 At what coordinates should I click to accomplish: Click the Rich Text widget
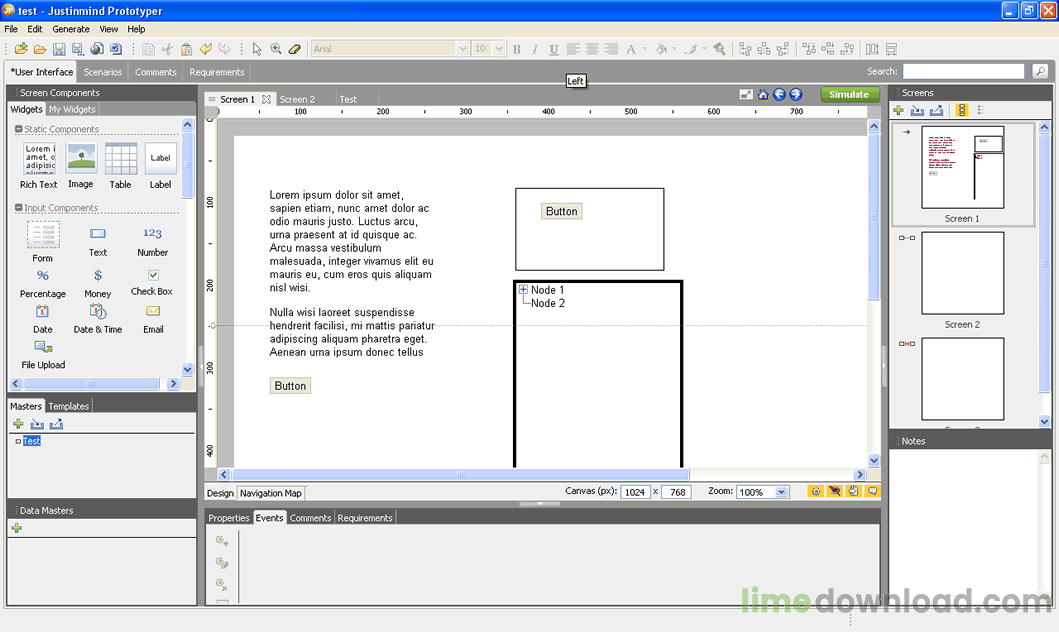(x=39, y=166)
